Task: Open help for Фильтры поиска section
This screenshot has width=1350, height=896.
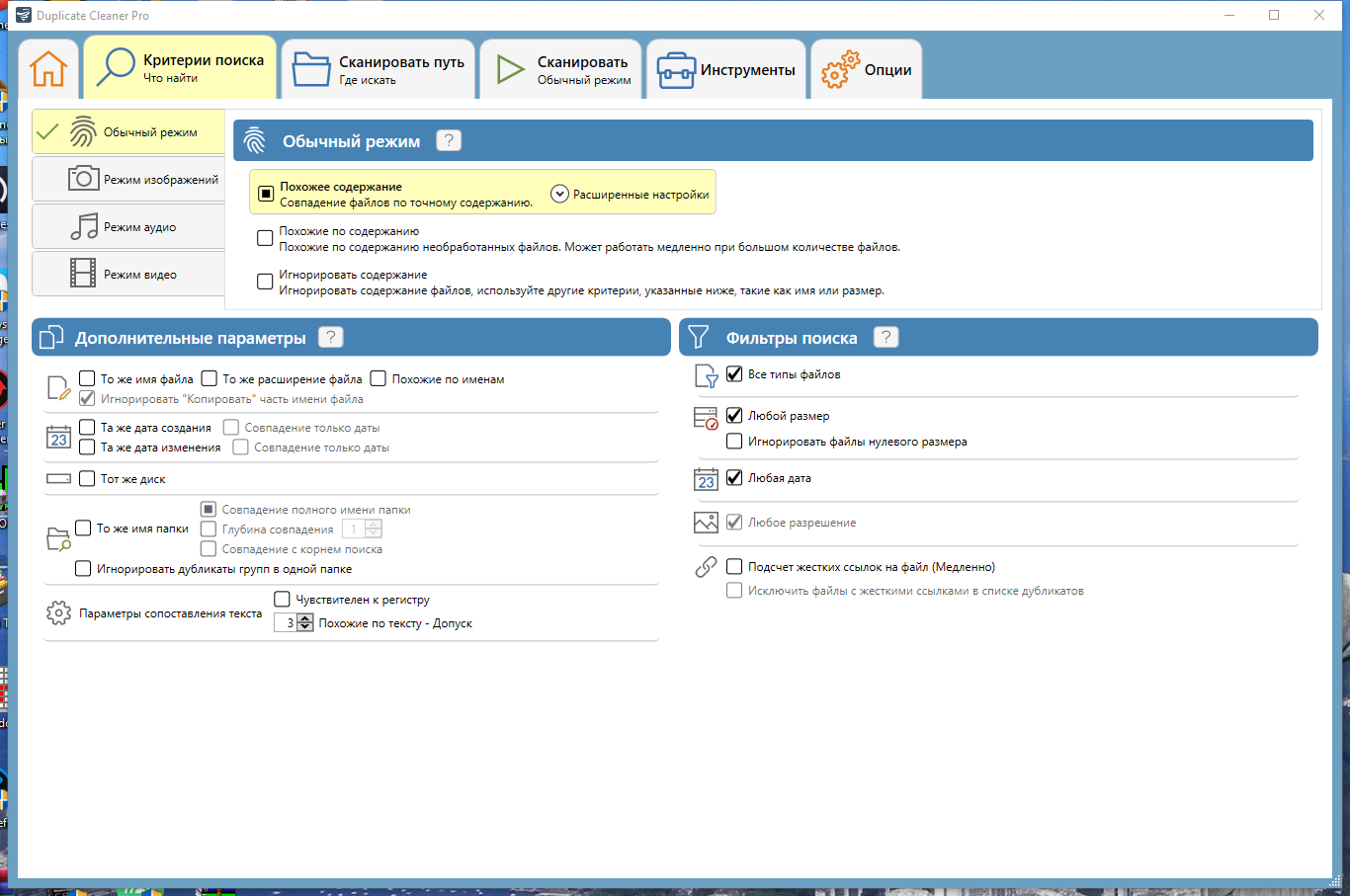Action: [886, 337]
